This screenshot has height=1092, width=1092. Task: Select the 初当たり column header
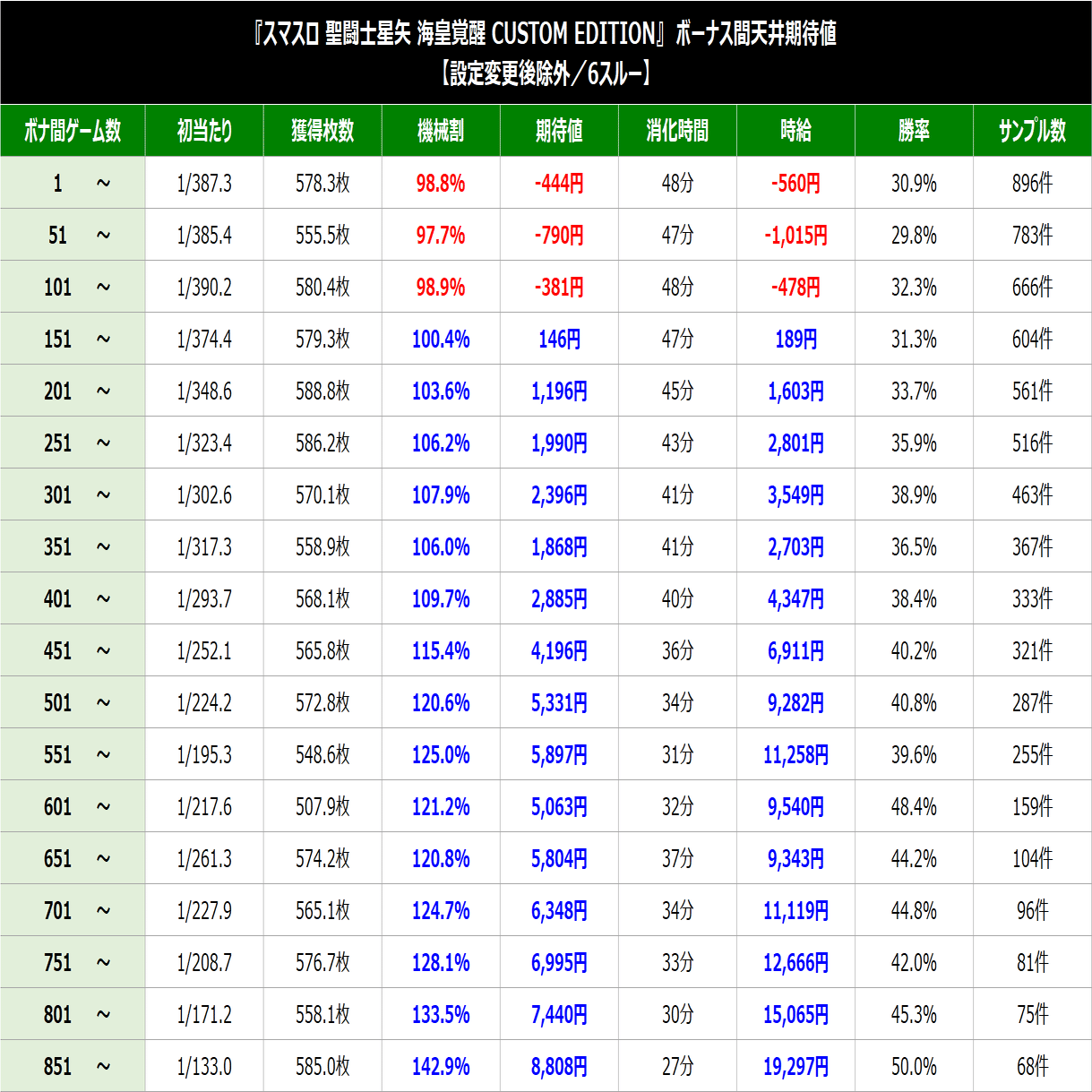tap(204, 131)
